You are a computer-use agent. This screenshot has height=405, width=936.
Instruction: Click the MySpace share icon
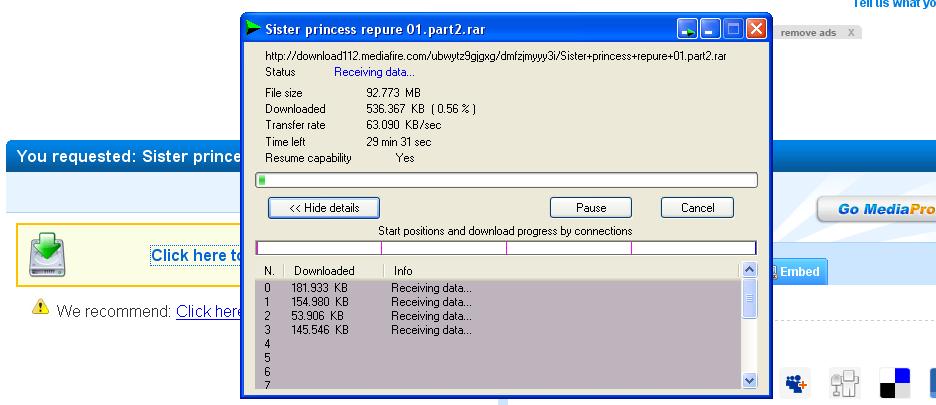796,383
